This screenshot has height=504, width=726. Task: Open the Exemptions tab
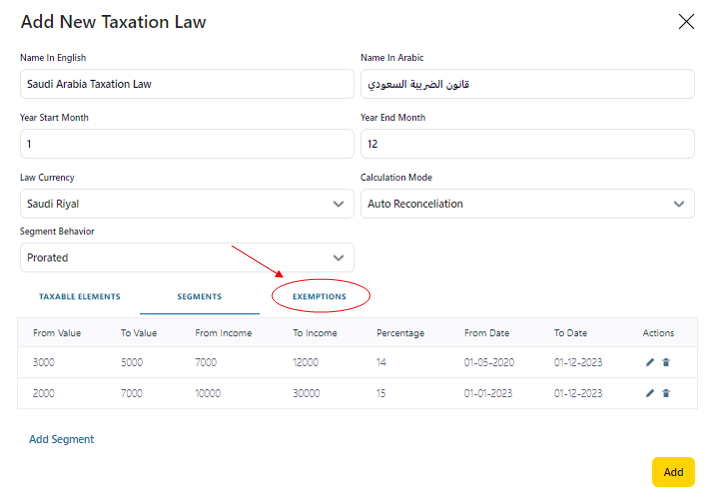pyautogui.click(x=319, y=297)
